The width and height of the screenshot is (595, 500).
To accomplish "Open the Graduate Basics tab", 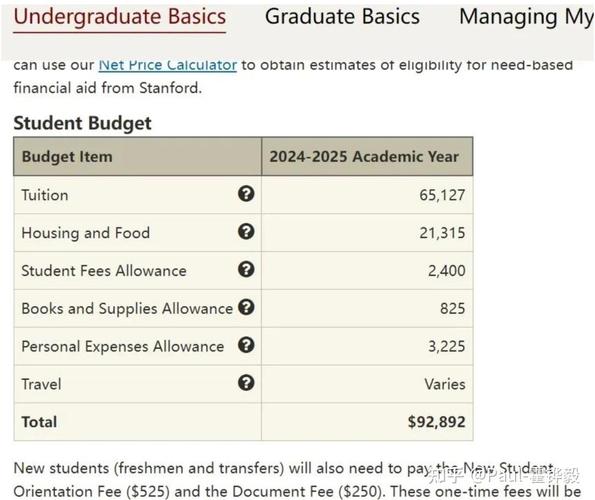I will (x=342, y=17).
